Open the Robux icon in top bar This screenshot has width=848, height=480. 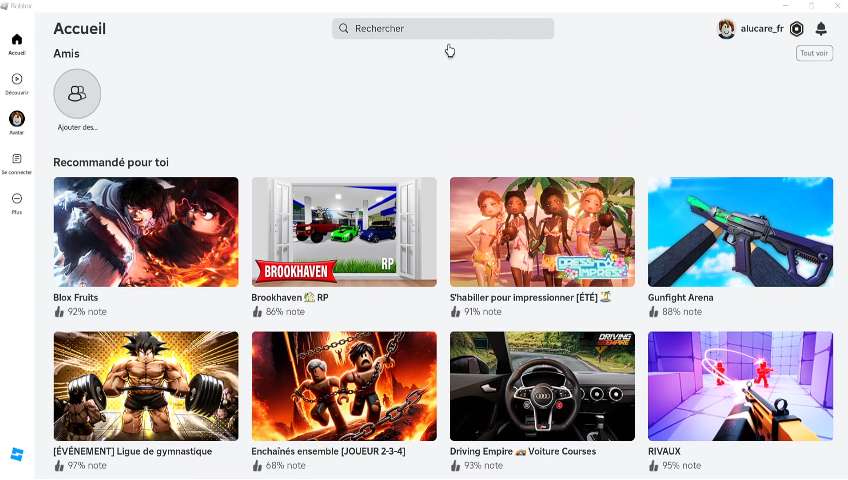797,29
